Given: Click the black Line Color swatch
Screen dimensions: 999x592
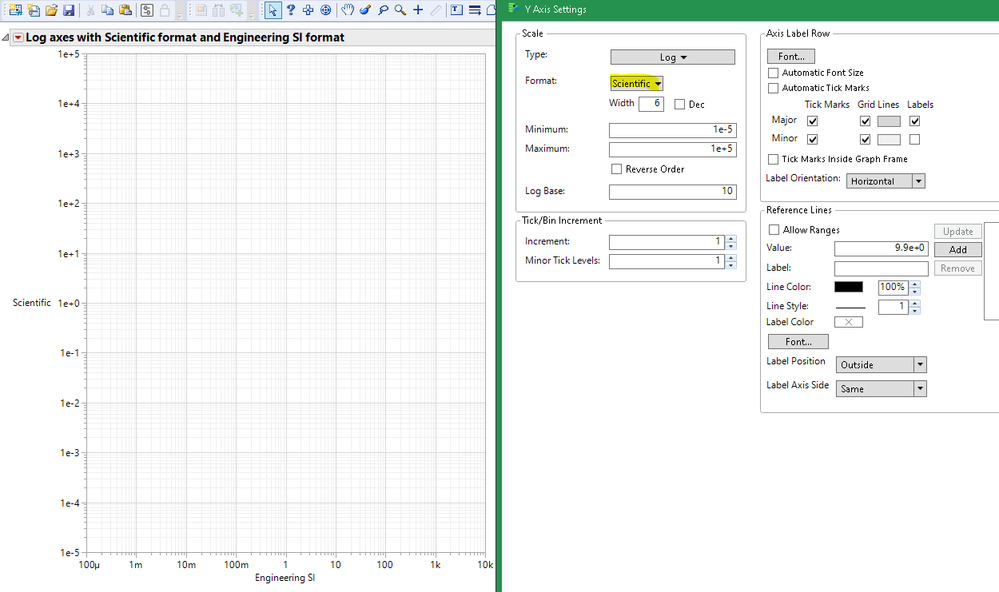Looking at the screenshot, I should click(x=849, y=287).
